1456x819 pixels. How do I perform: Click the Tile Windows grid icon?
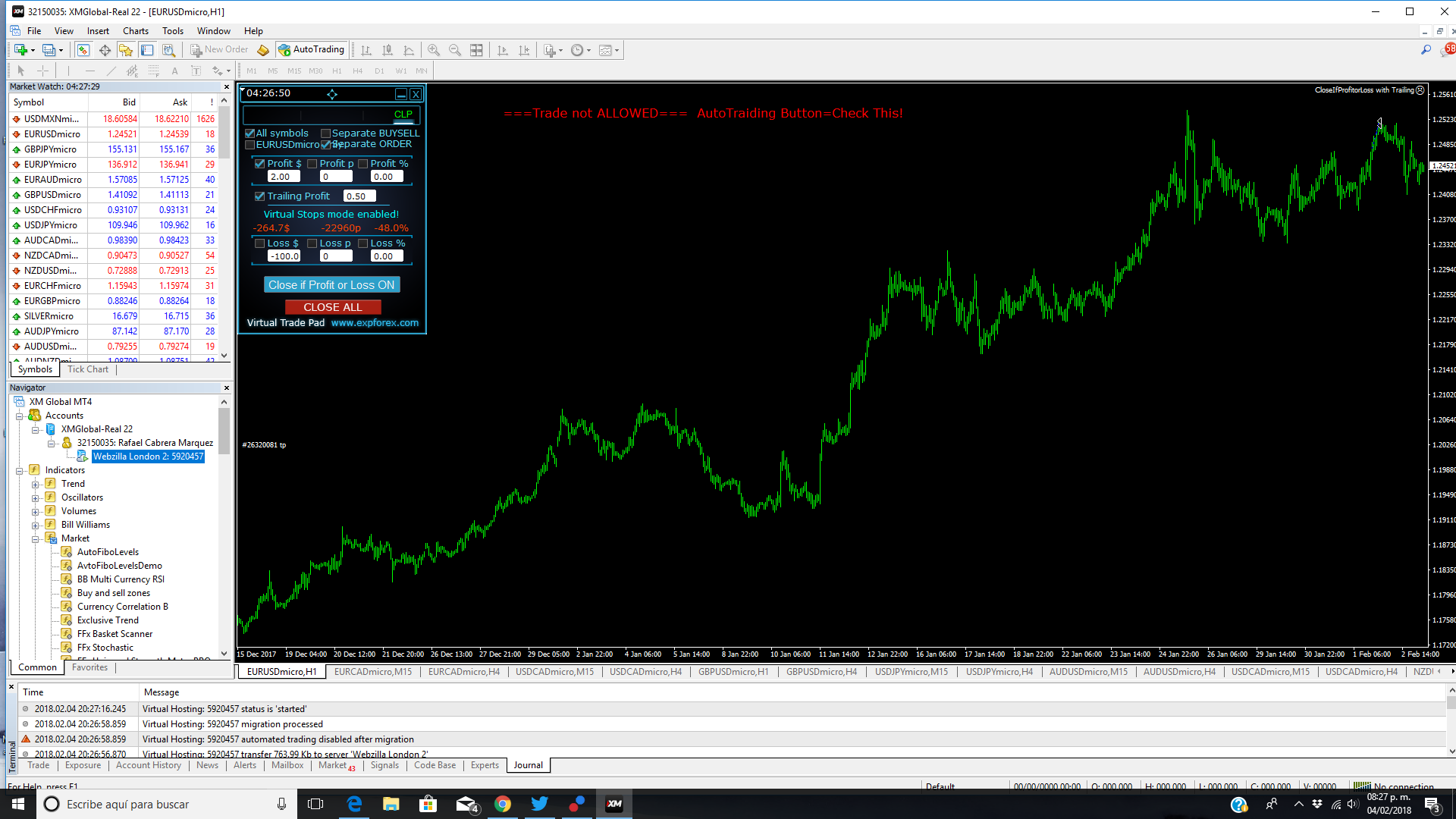tap(476, 50)
